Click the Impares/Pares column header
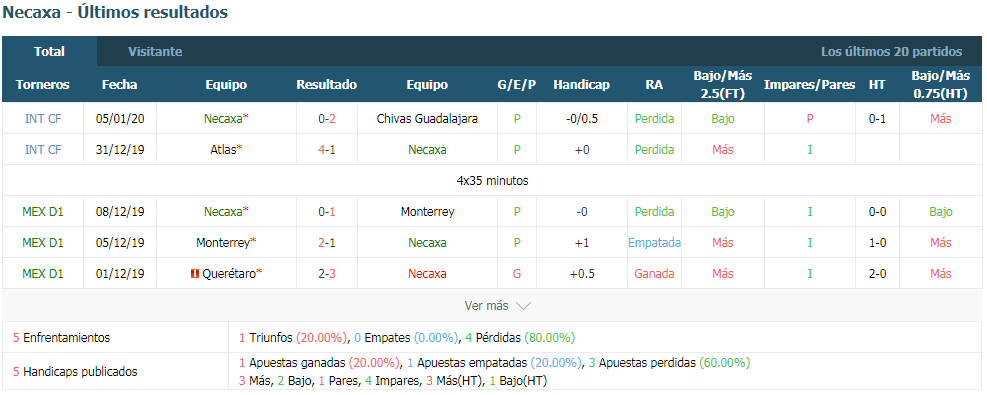 (809, 84)
